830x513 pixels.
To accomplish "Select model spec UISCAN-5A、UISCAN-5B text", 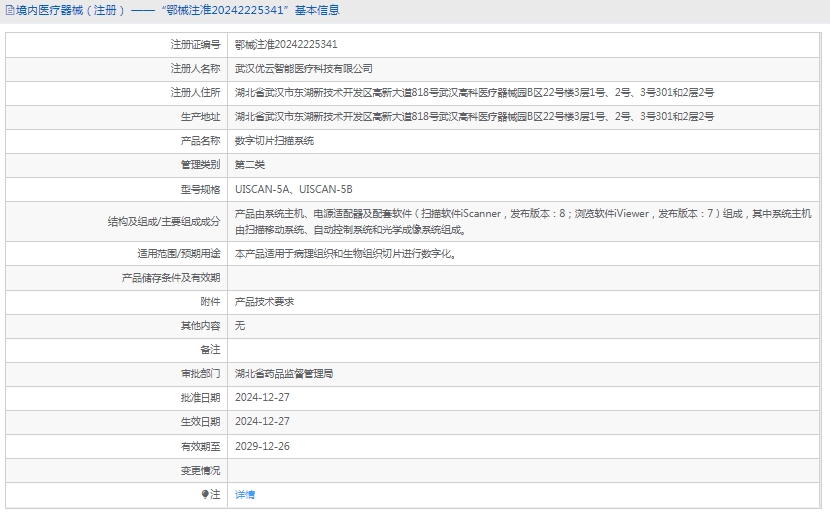I will tap(293, 189).
